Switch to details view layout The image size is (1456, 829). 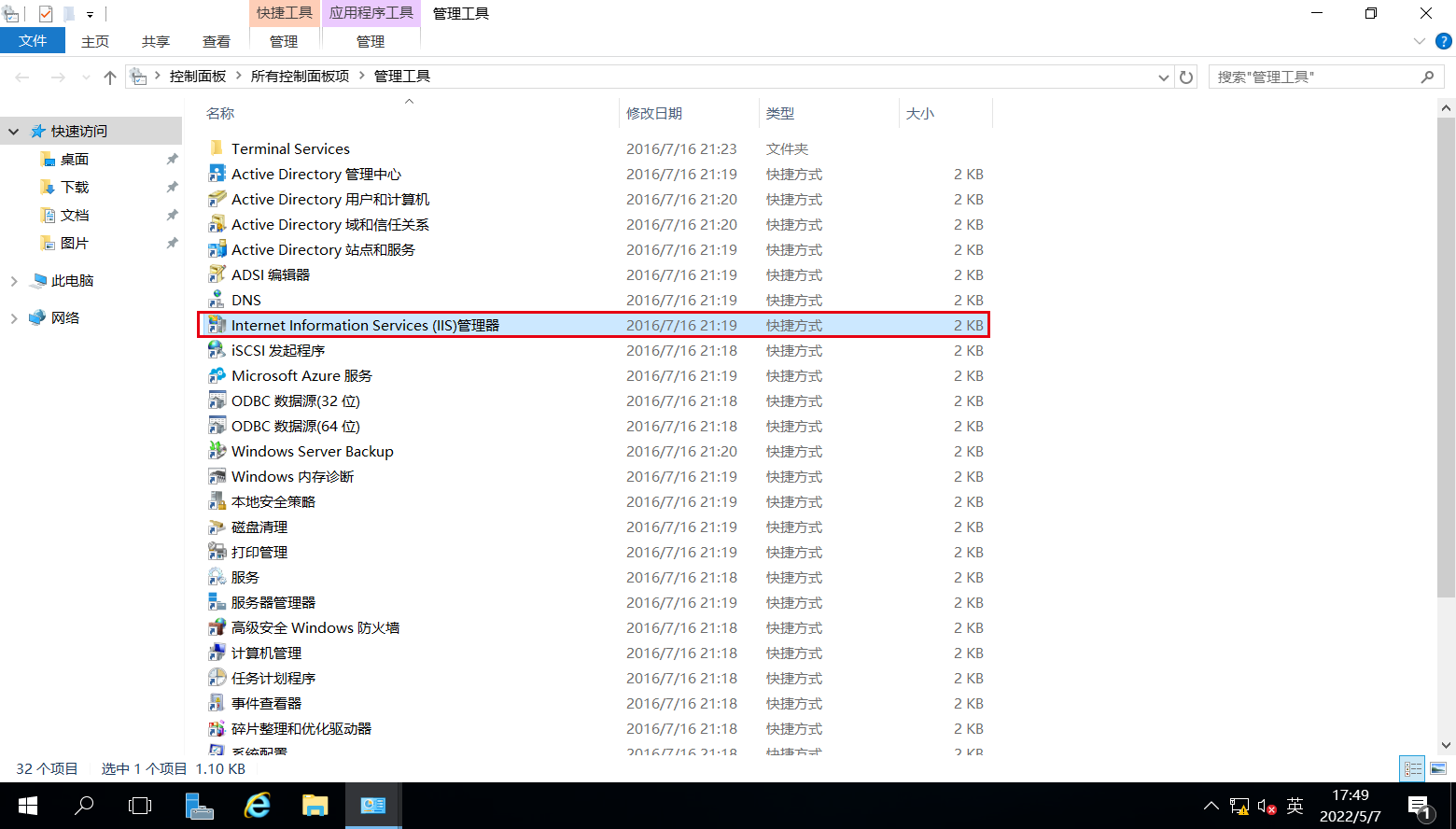[1413, 769]
